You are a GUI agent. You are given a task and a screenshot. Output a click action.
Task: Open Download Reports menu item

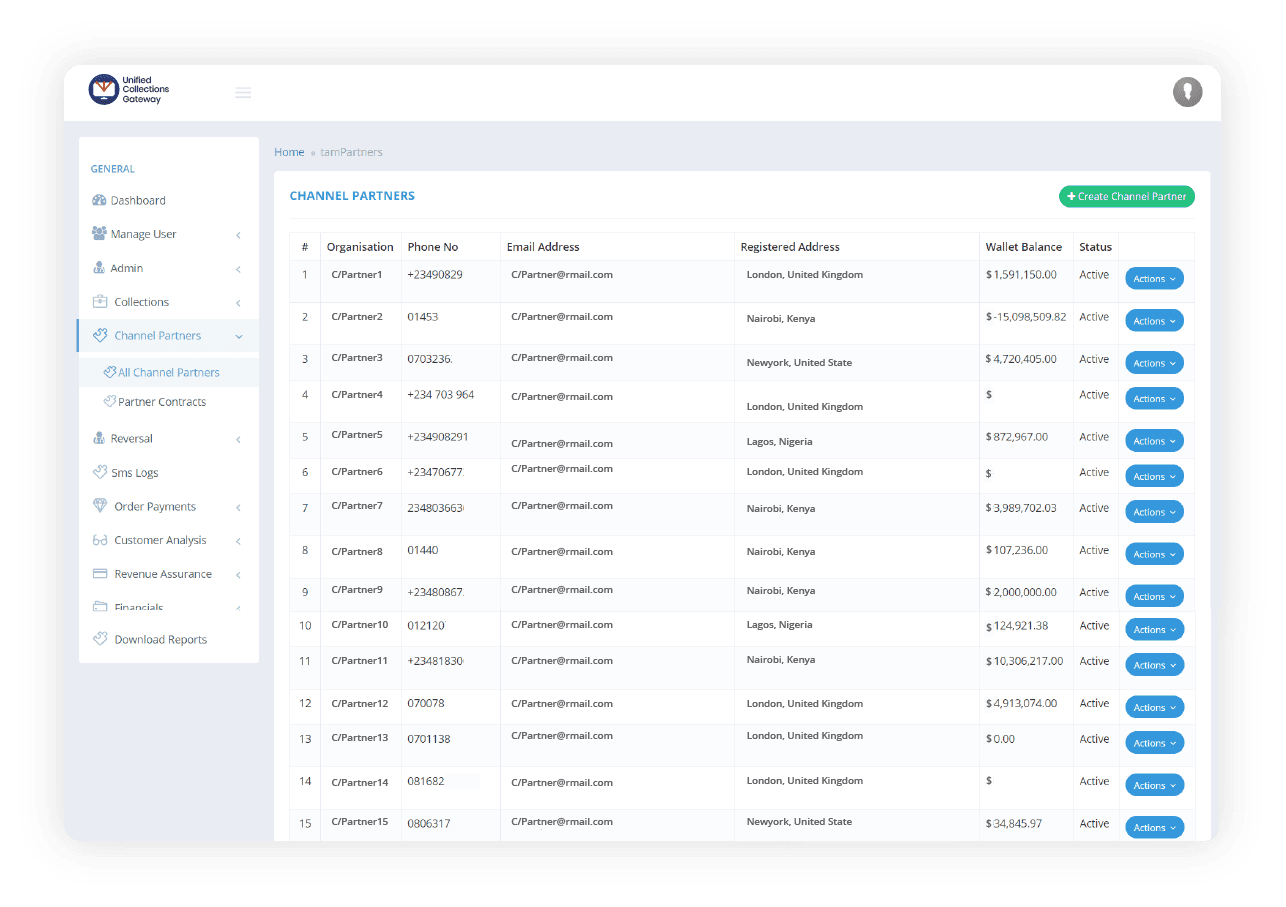pos(168,640)
